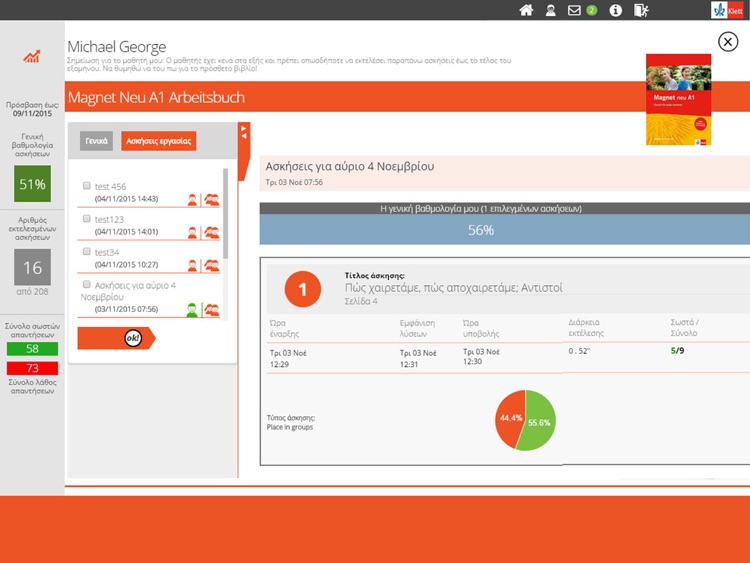Click the statistics chart icon in sidebar

coord(32,56)
